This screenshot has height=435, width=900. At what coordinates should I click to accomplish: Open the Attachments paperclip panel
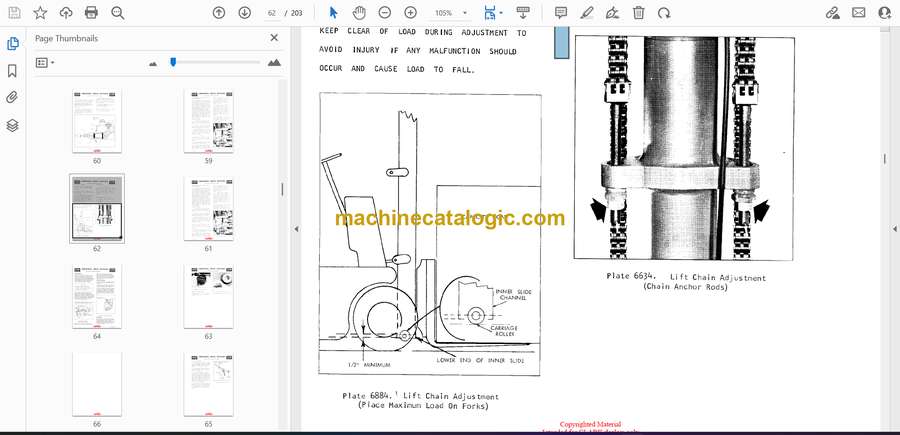coord(13,98)
